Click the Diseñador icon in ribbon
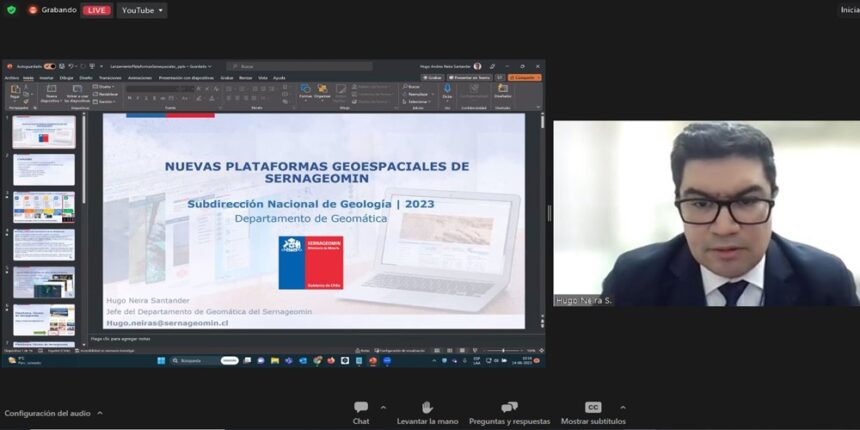 pos(502,91)
